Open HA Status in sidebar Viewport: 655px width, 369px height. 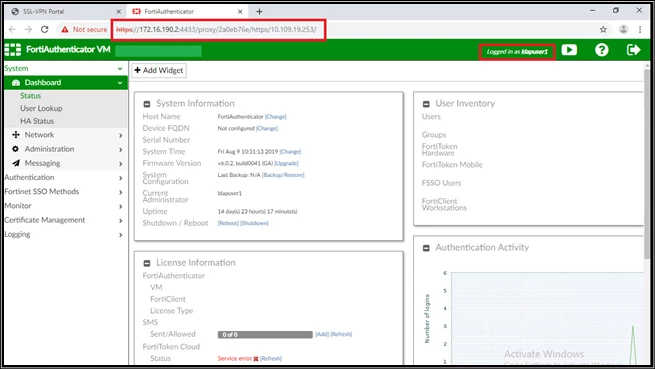tap(37, 121)
